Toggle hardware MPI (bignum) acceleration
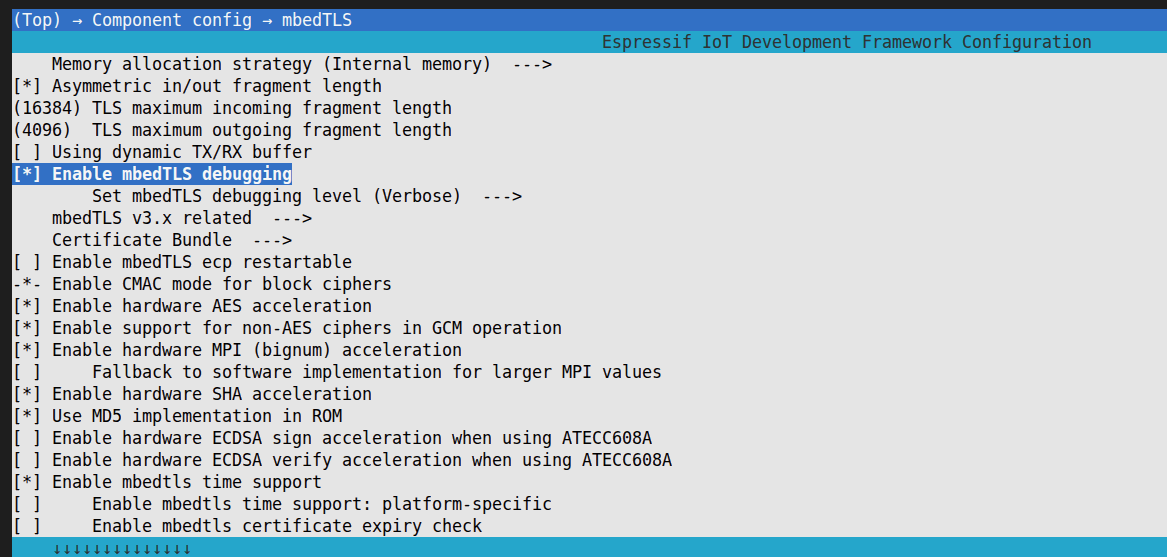Screen dimensions: 1167x557 pyautogui.click(x=27, y=350)
